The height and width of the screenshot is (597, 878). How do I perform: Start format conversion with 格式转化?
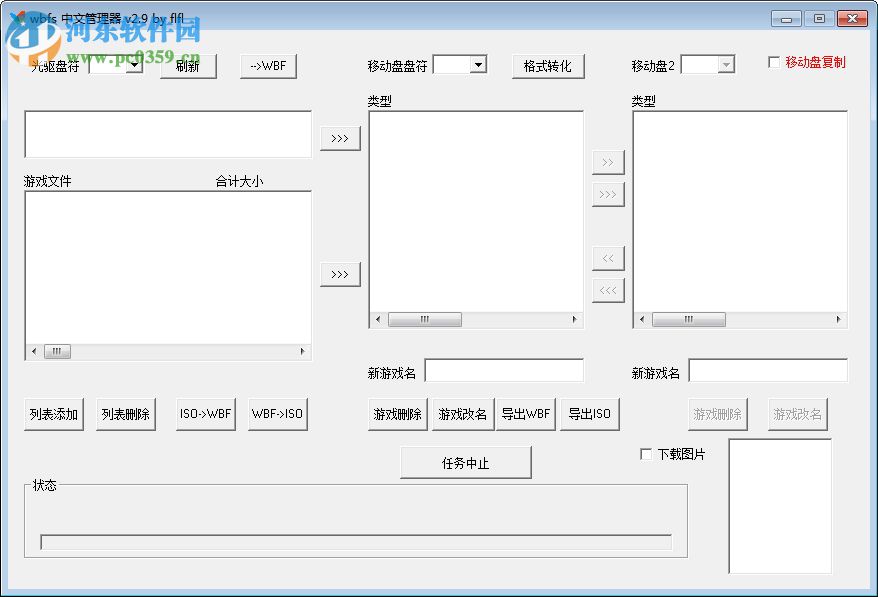pyautogui.click(x=548, y=65)
